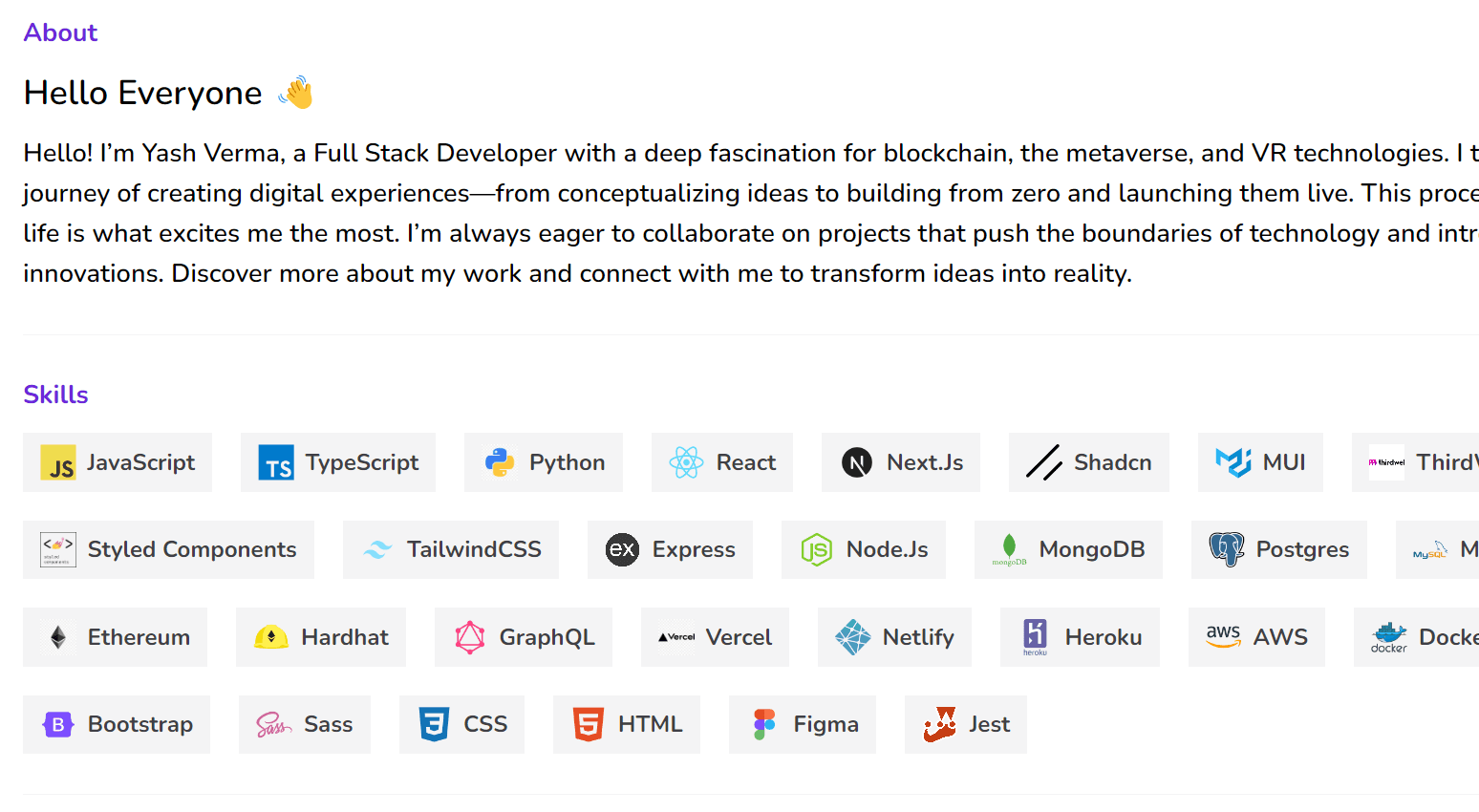The image size is (1479, 812).
Task: Click the waving hand emoji
Action: [x=295, y=93]
